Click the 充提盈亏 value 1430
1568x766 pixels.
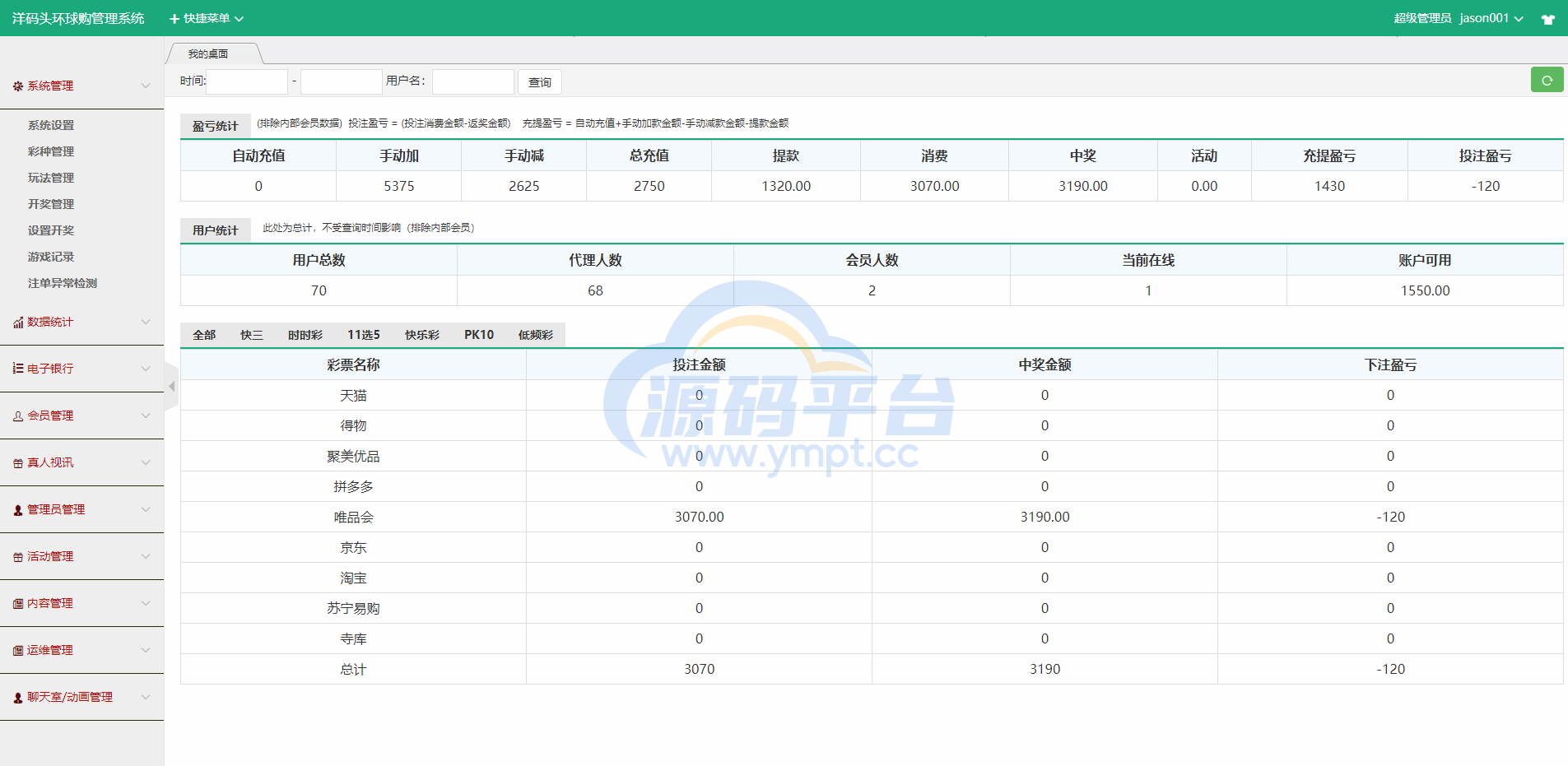[x=1329, y=186]
